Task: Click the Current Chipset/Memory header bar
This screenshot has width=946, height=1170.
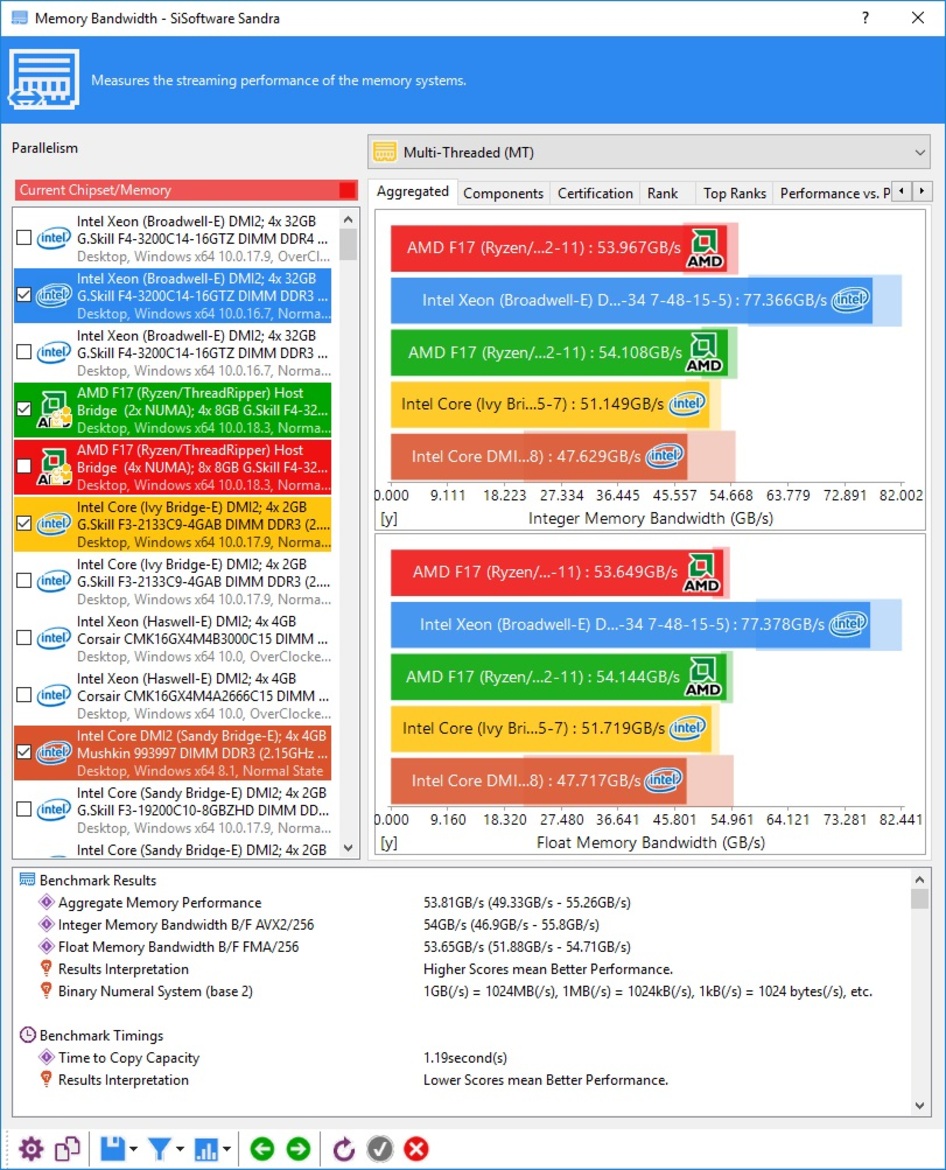Action: [x=187, y=190]
